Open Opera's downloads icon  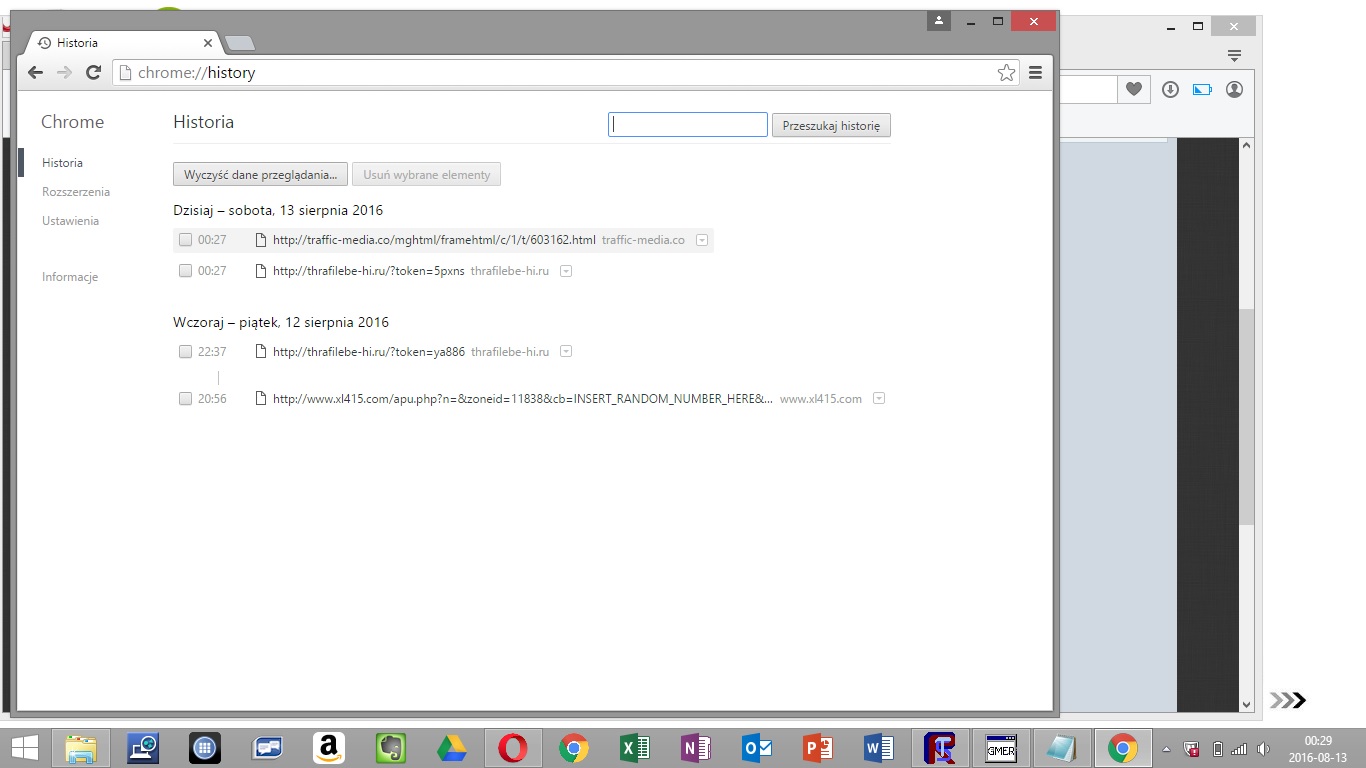coord(1171,89)
